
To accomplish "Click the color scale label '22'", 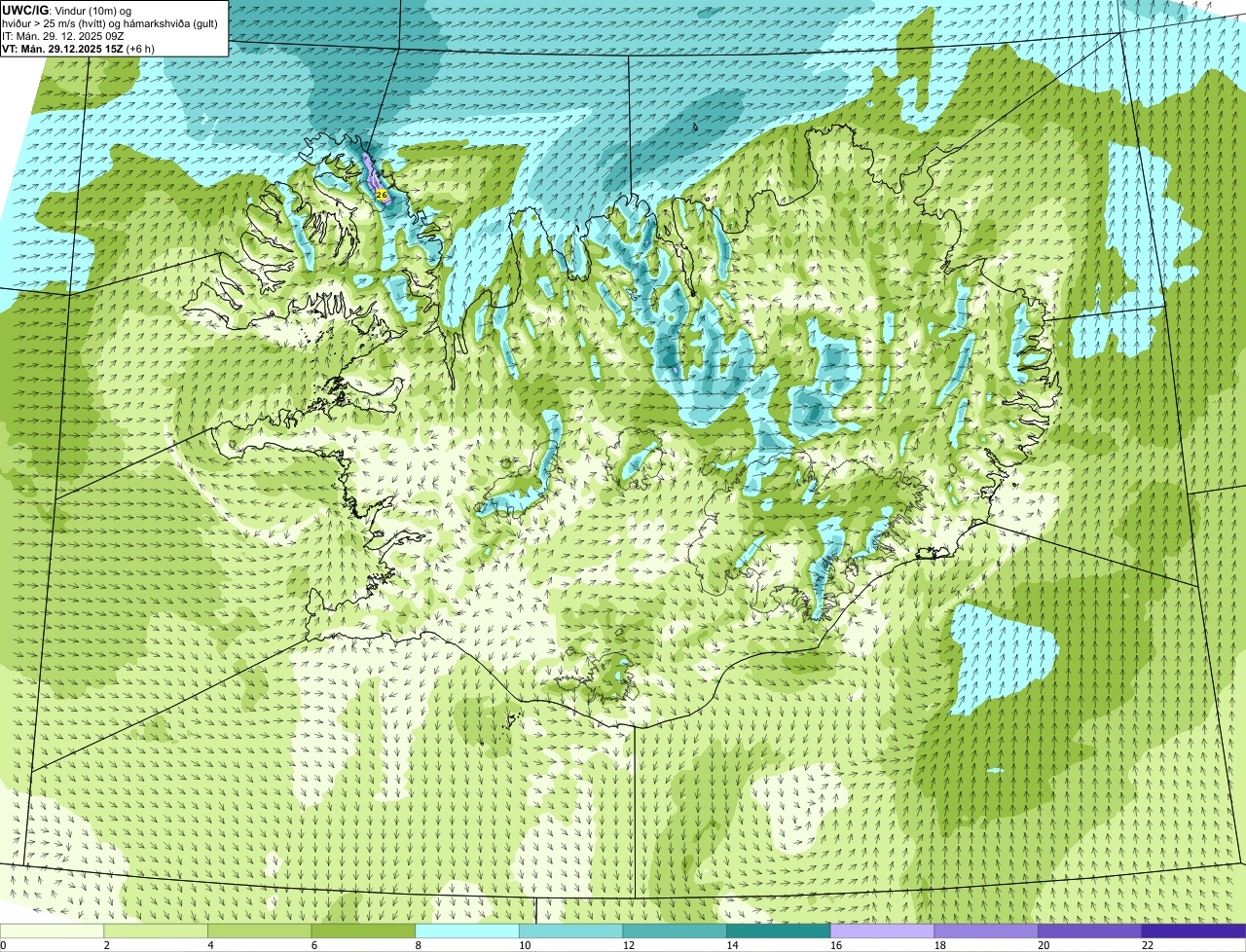I will coord(1148,945).
